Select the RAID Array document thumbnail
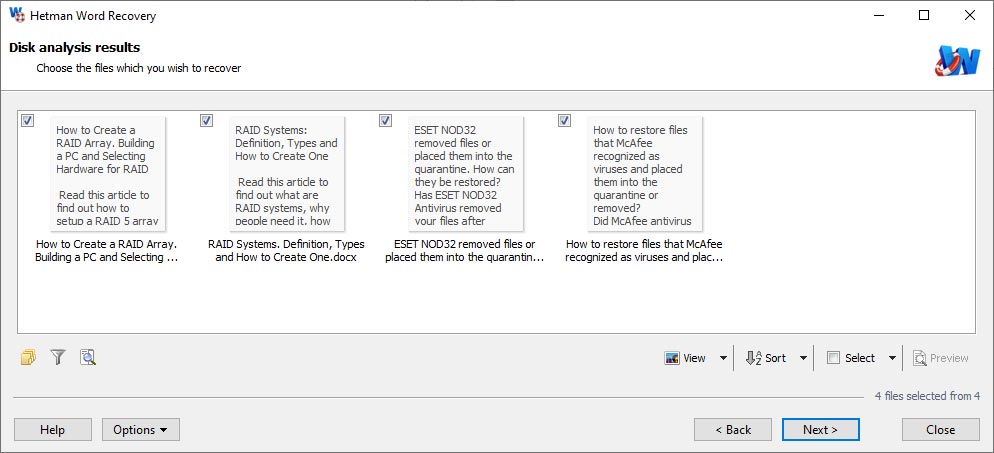Image resolution: width=994 pixels, height=453 pixels. 108,173
